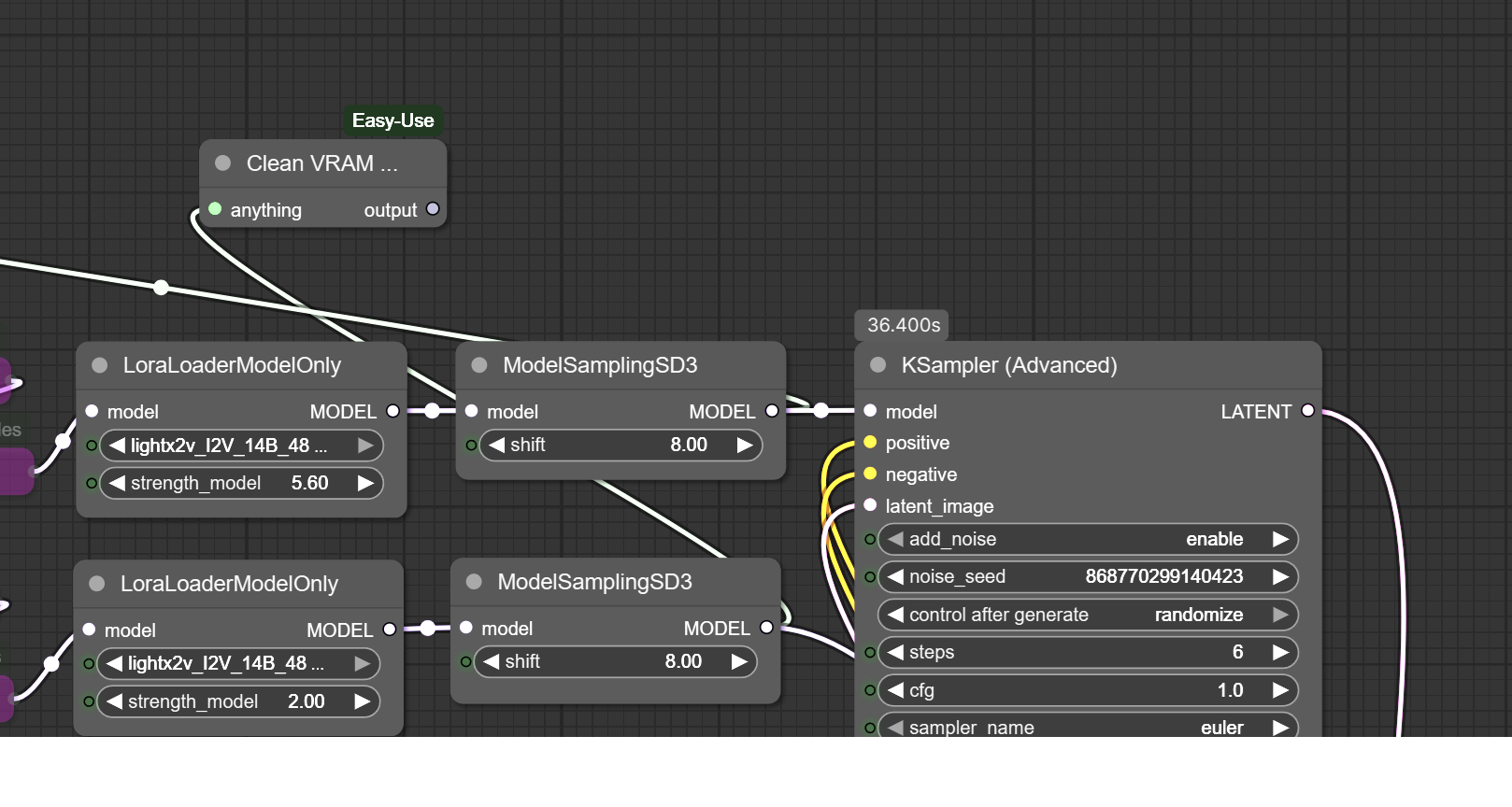
Task: Open the lower lightx2v_I2V_14B LoRA dropdown
Action: pyautogui.click(x=238, y=663)
